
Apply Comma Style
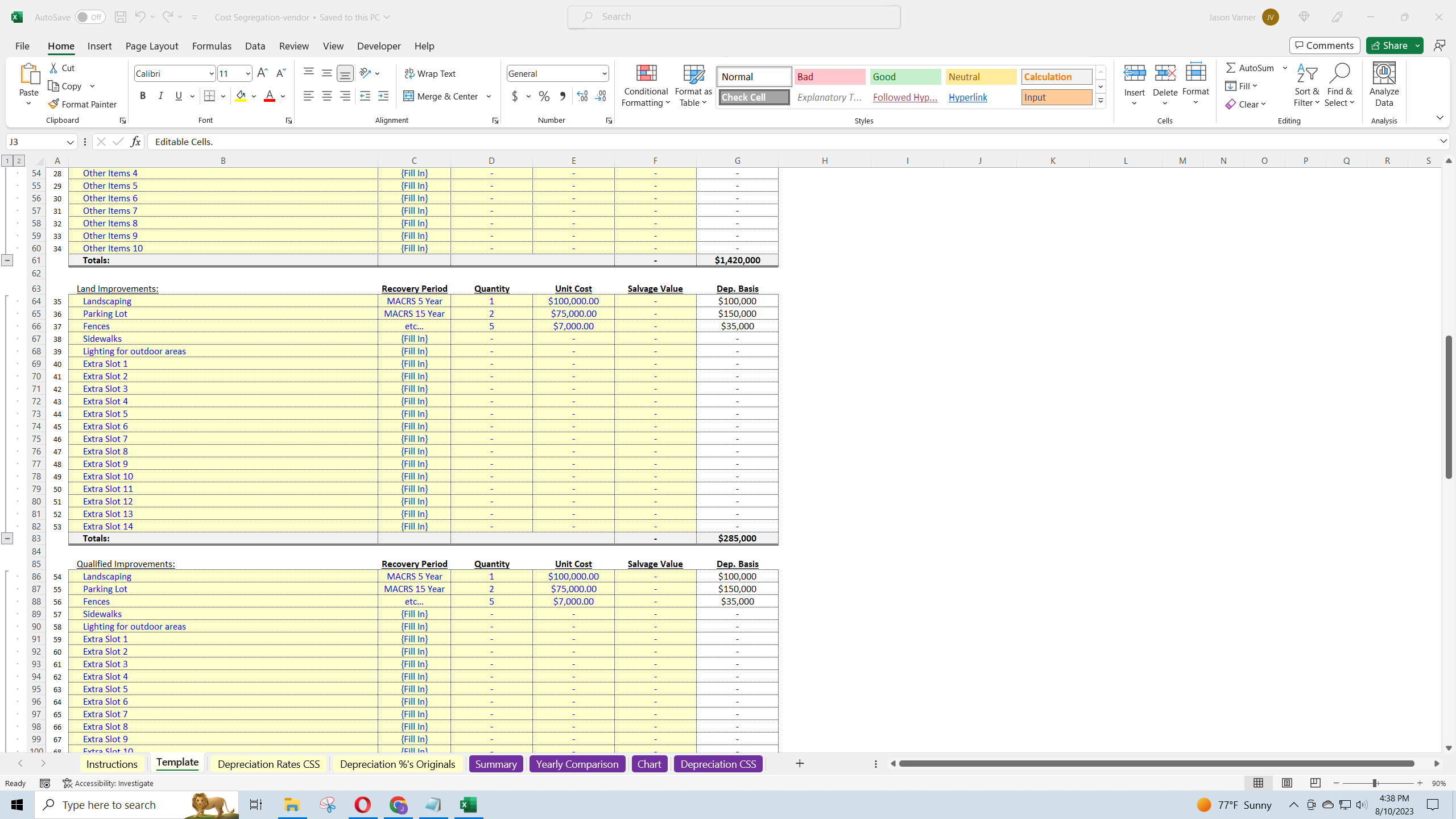(x=562, y=96)
